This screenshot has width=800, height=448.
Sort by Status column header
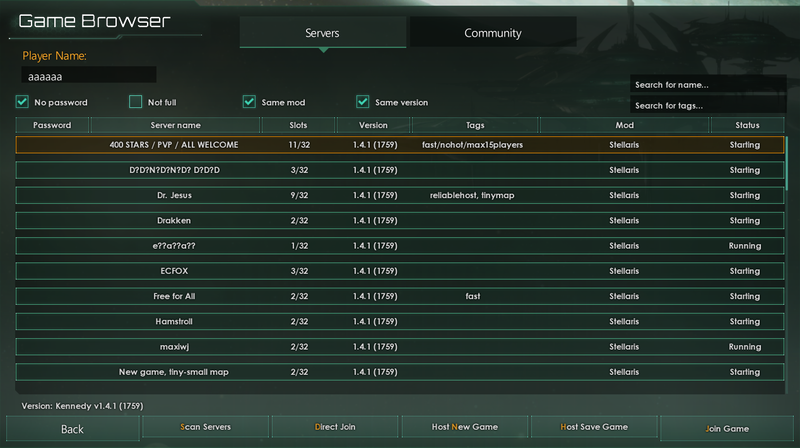(747, 125)
